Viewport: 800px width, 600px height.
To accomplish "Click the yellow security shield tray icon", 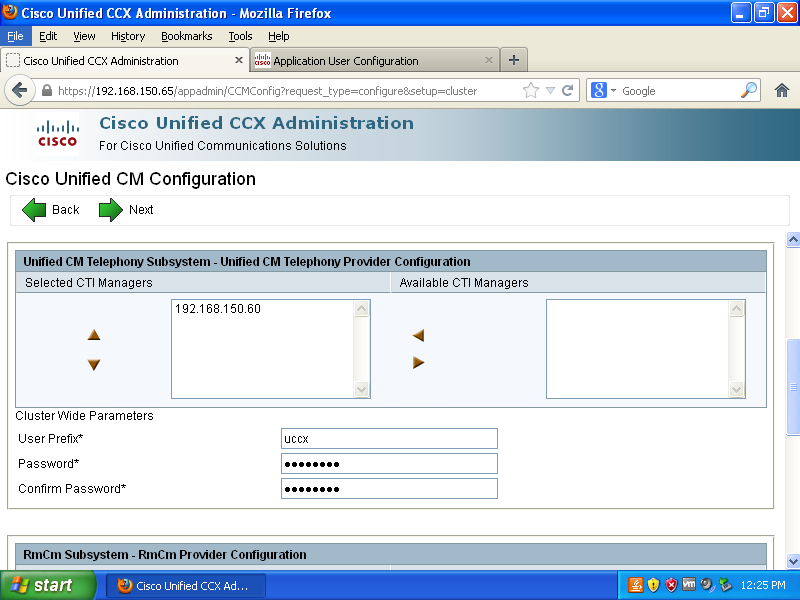I will click(653, 585).
